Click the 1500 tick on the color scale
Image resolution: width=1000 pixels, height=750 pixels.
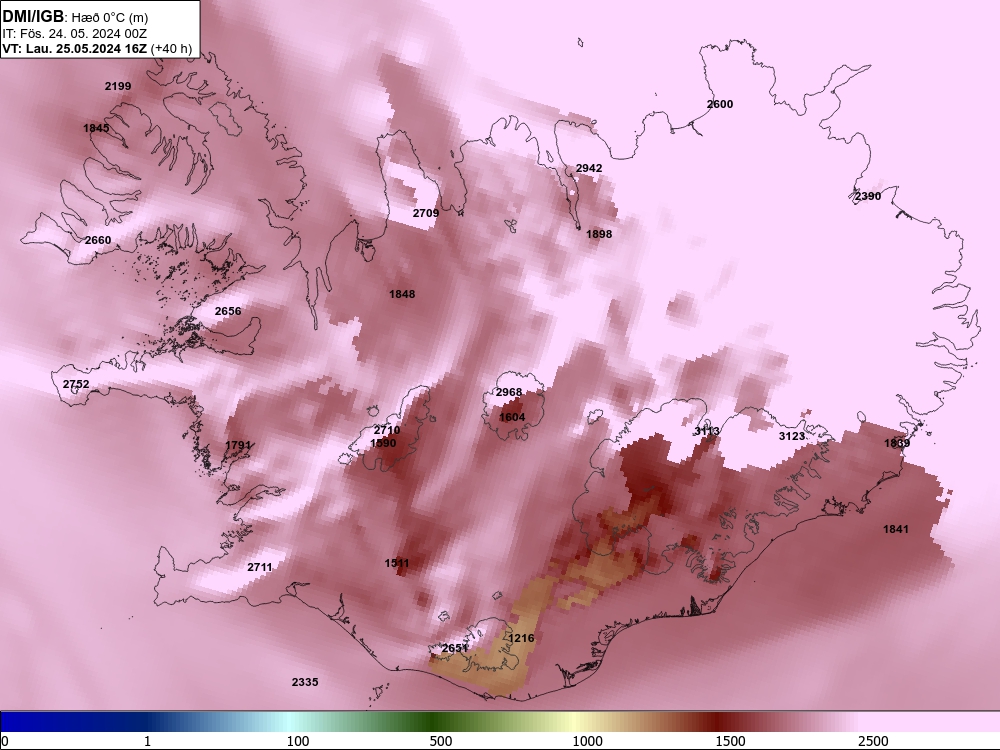[730, 741]
